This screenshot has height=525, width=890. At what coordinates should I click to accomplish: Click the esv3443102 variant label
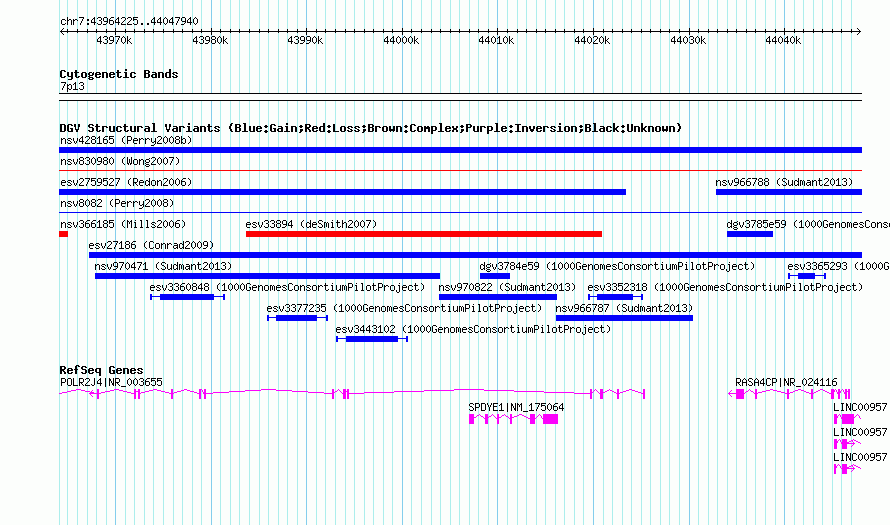473,329
